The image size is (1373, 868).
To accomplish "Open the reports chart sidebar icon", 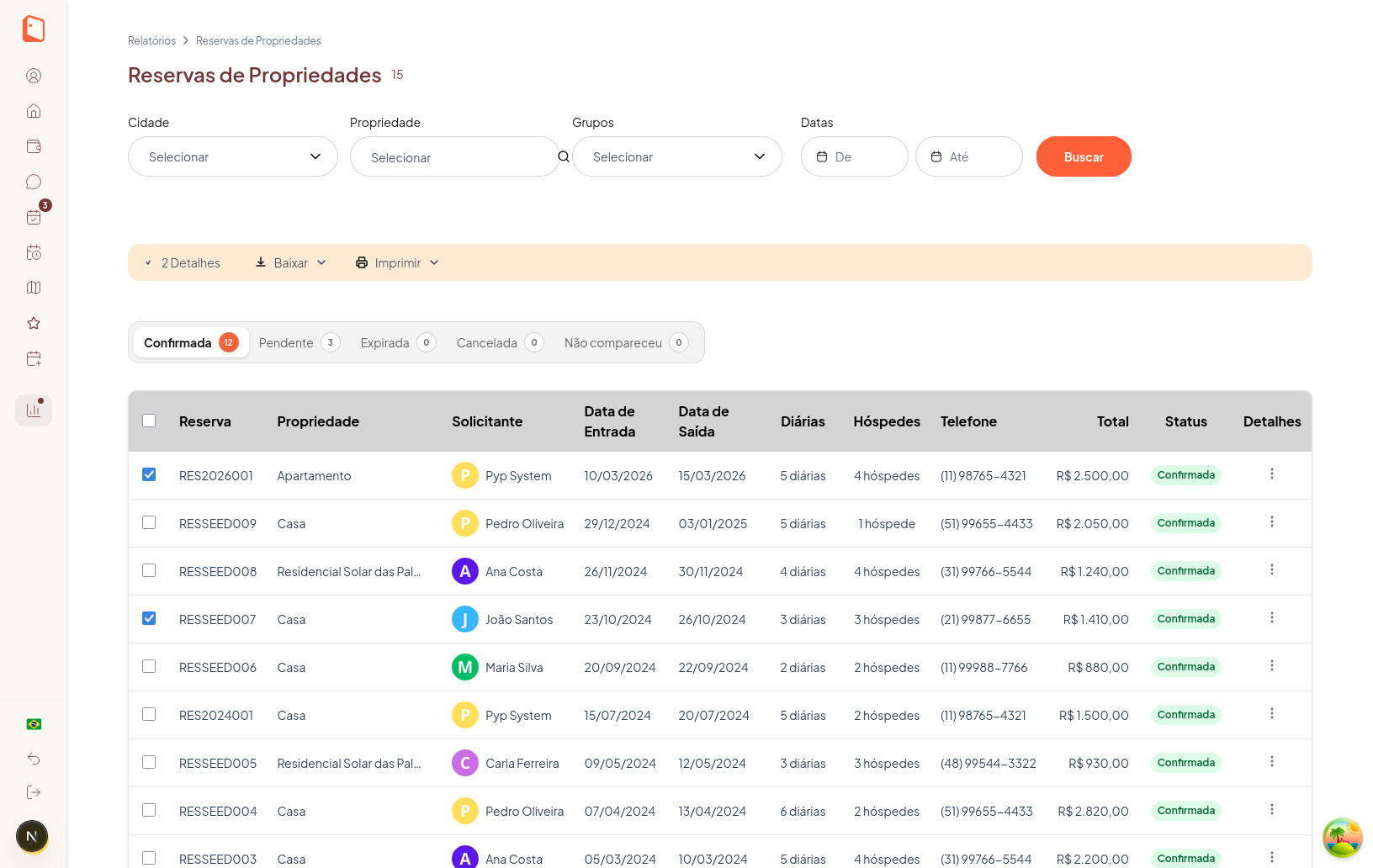I will 34,410.
